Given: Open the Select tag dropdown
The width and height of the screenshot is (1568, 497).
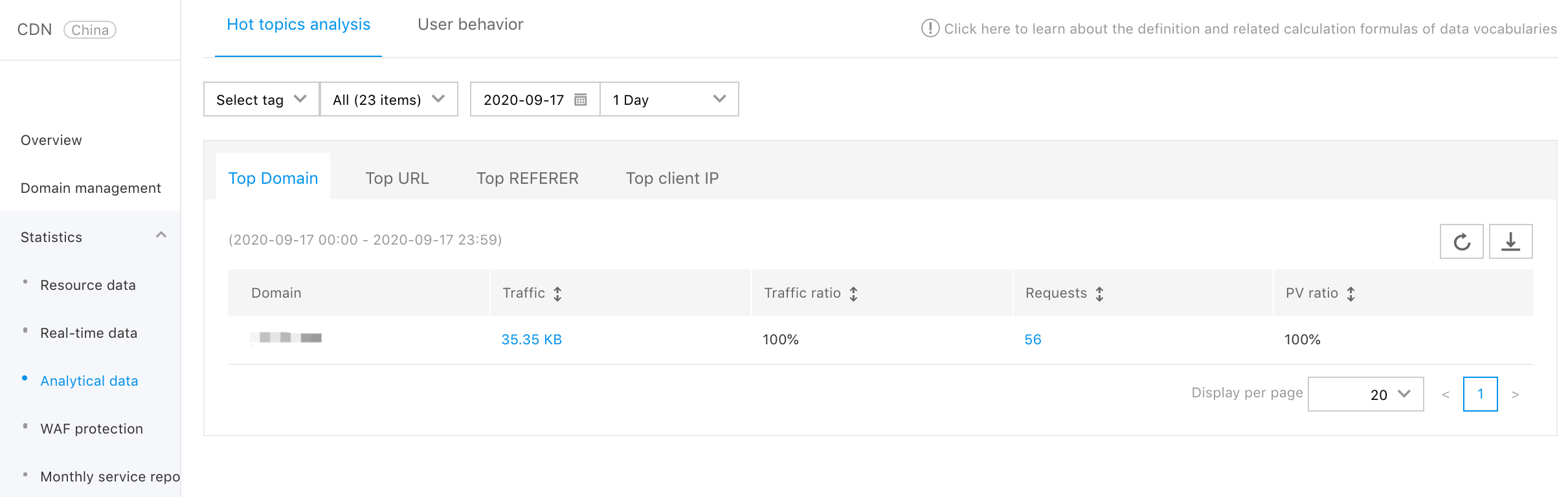Looking at the screenshot, I should pos(262,99).
